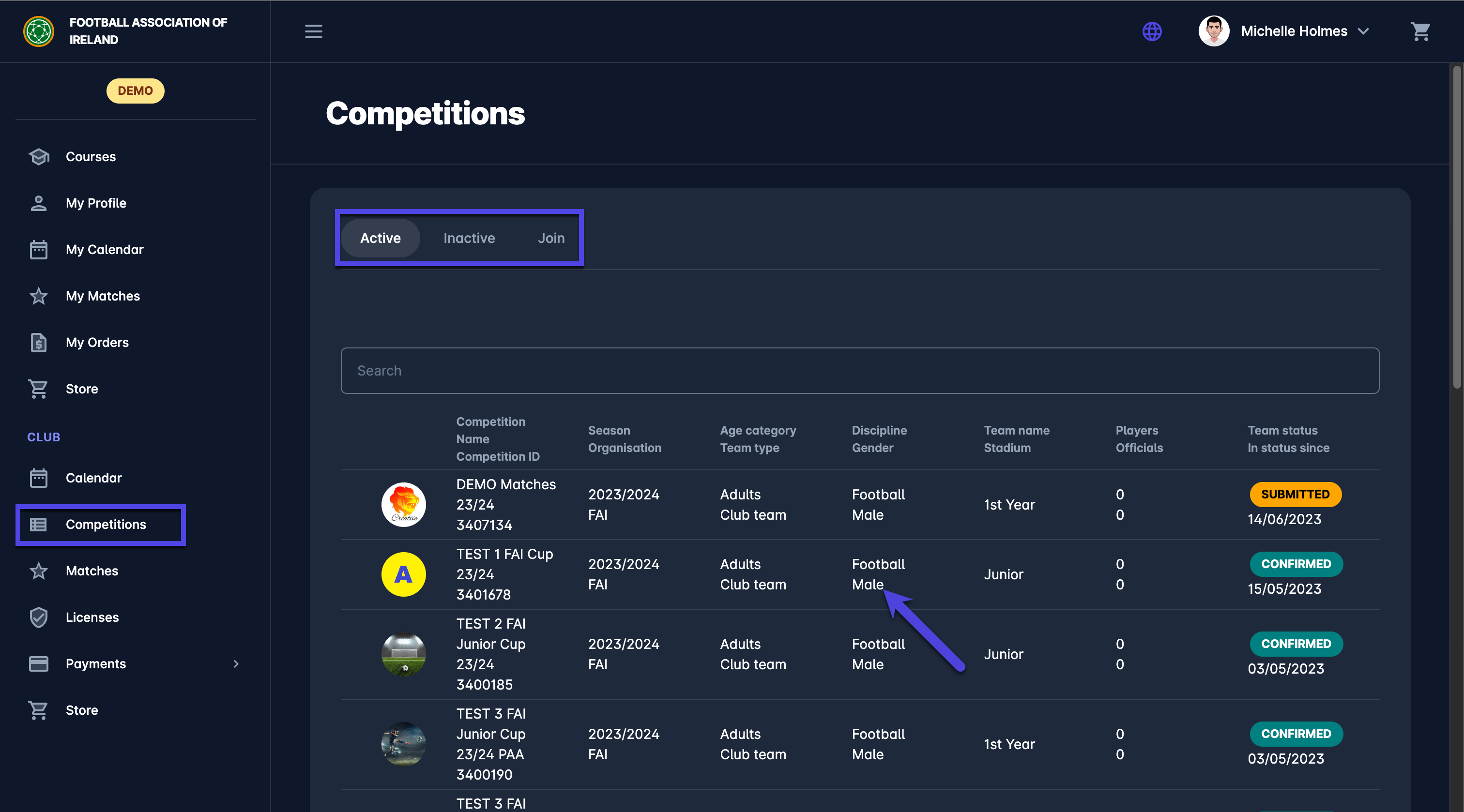Click the TEST 1 FAI Cup thumbnail

tap(403, 574)
